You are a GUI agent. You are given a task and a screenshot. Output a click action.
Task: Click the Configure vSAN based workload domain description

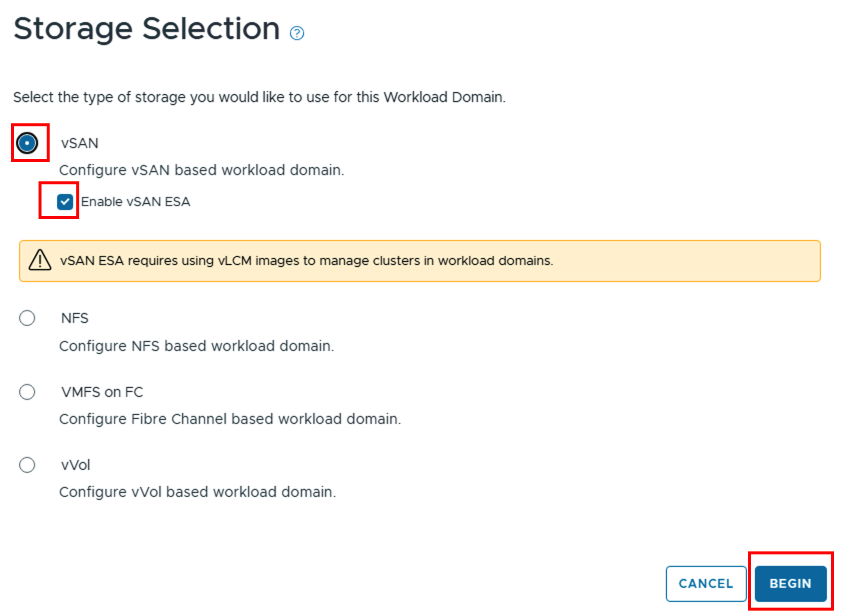[x=202, y=170]
